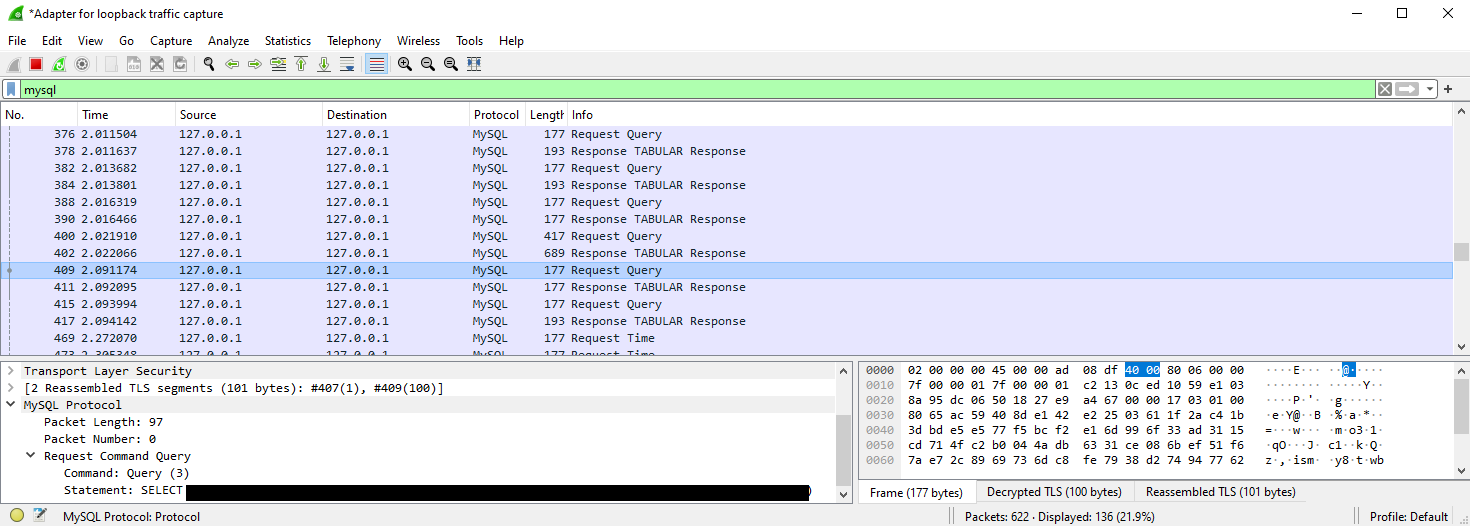1470x526 pixels.
Task: Click the Packet Length: 97 field
Action: coord(103,422)
